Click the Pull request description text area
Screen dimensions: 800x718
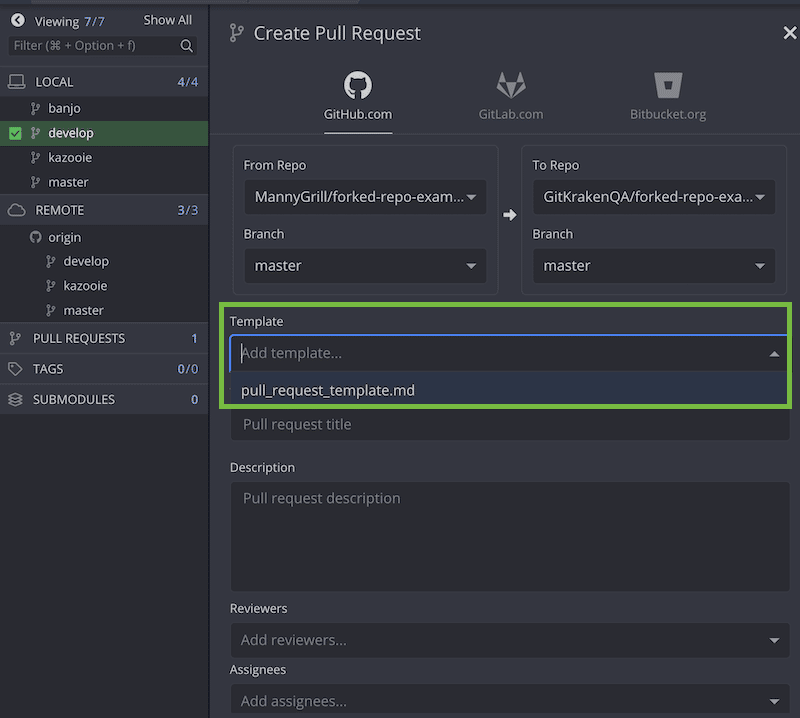click(508, 536)
